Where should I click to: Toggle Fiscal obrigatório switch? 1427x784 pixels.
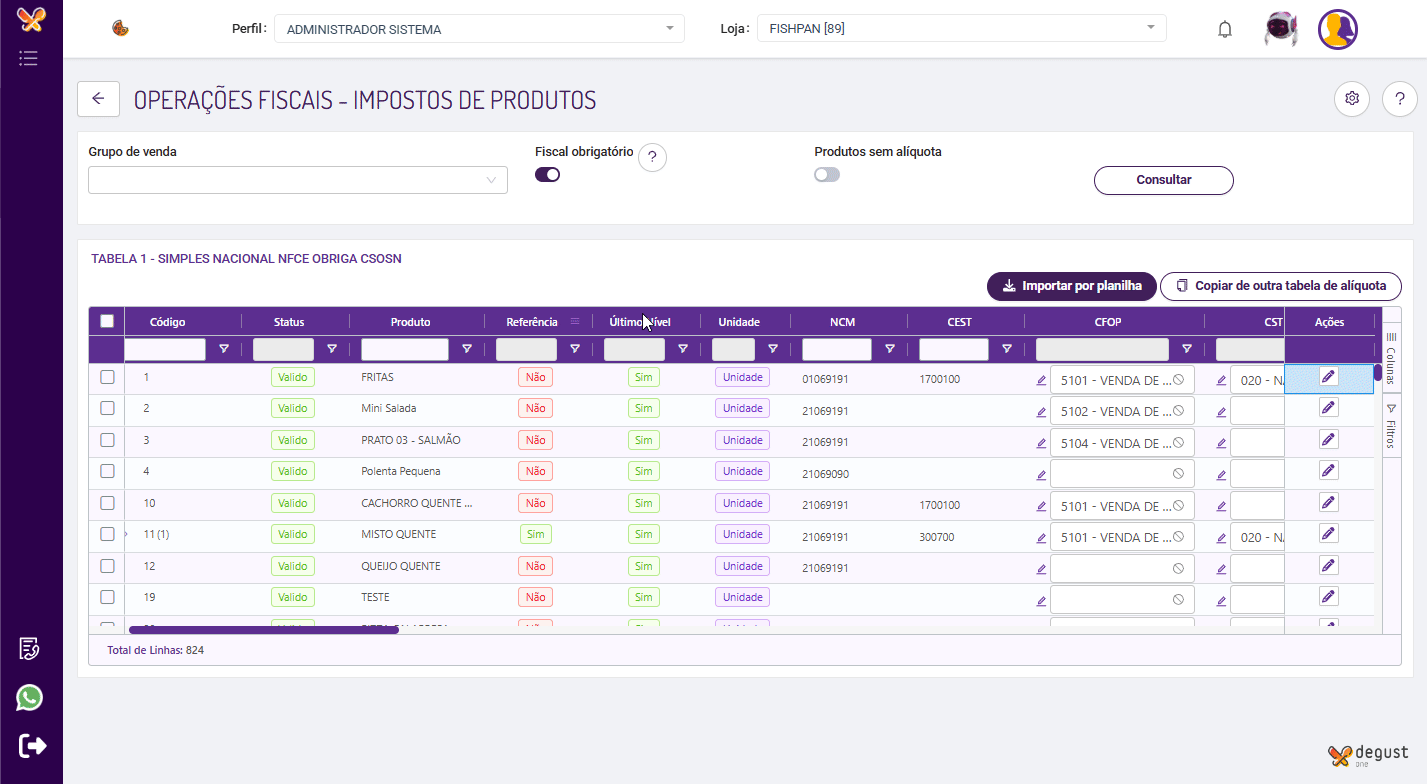(x=547, y=174)
